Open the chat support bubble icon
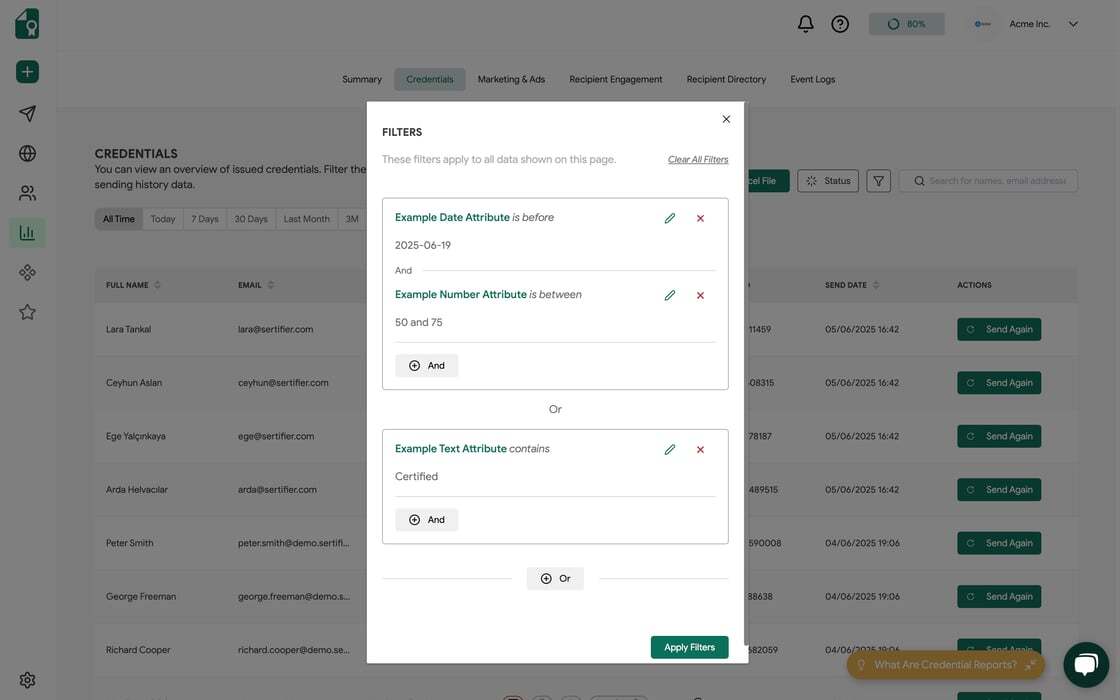This screenshot has width=1120, height=700. coord(1086,664)
